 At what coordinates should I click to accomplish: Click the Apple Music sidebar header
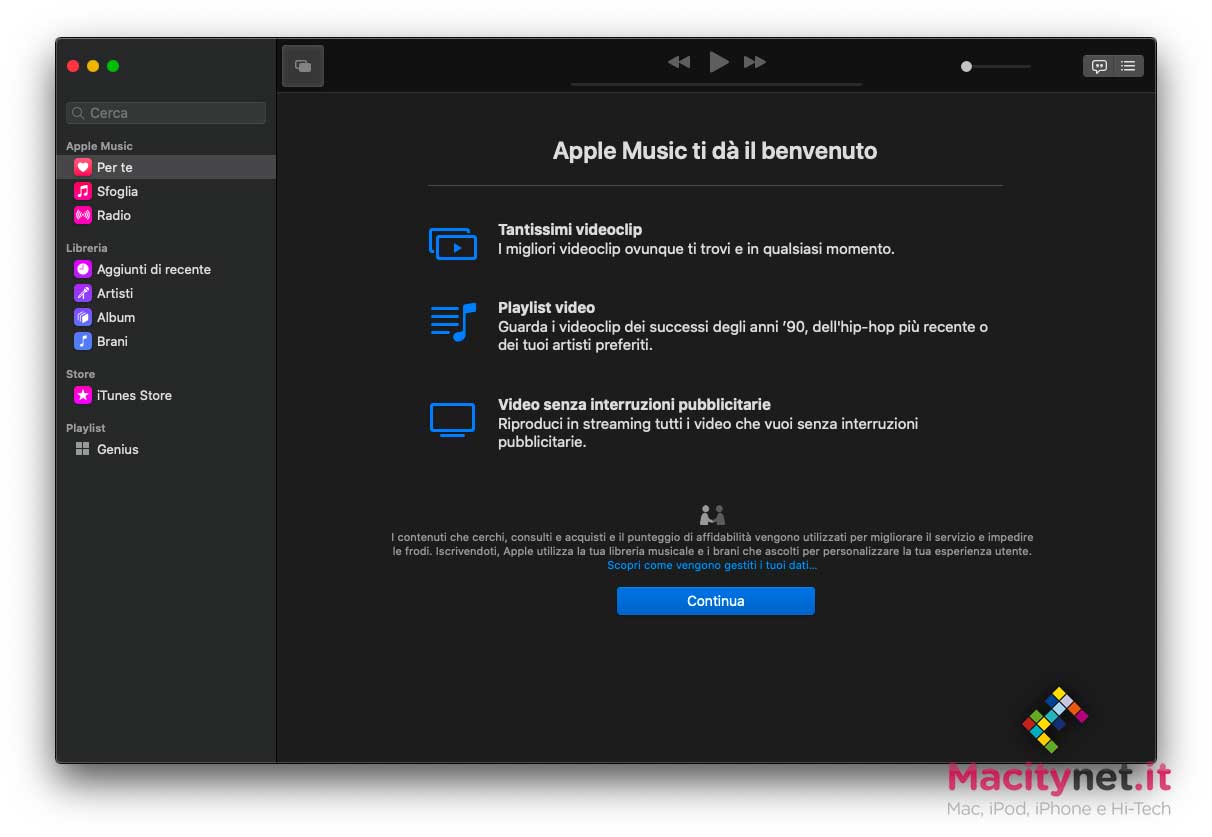coord(99,146)
